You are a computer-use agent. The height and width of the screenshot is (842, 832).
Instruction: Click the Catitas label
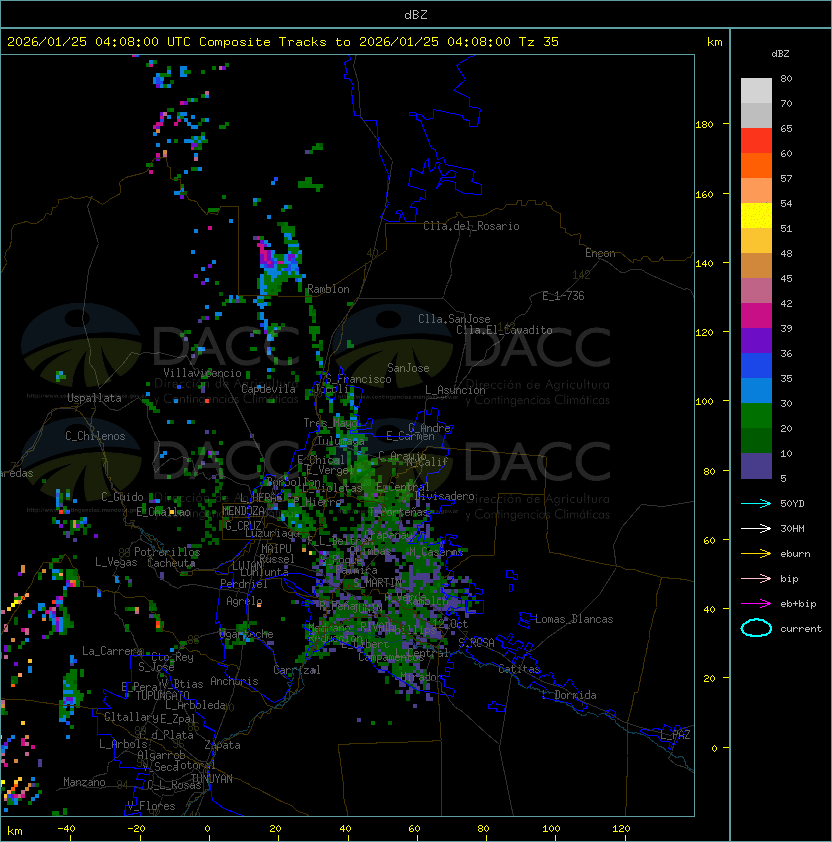click(519, 669)
